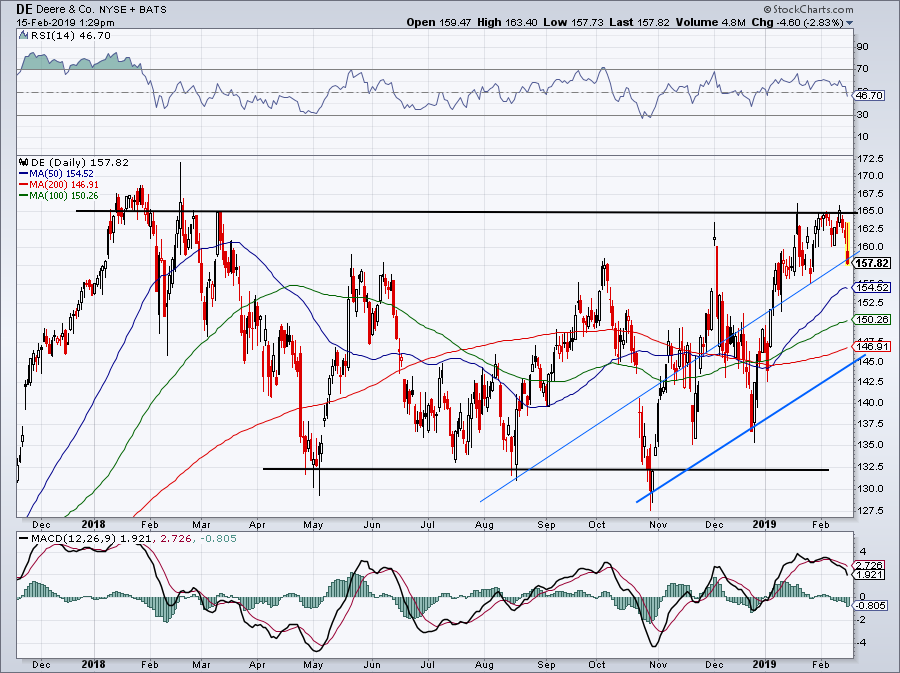Click the 'May' label on price chart axis
This screenshot has height=673, width=900.
coord(313,524)
